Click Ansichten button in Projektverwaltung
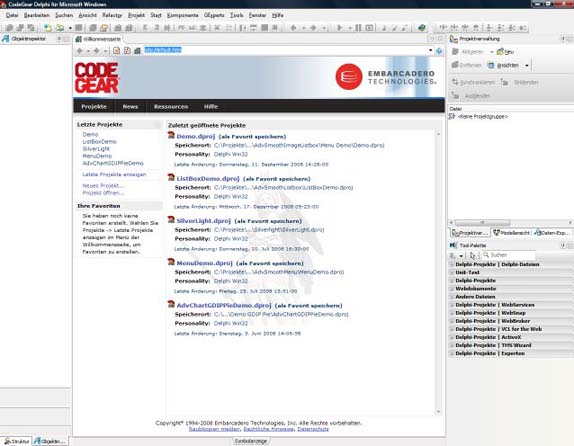Screen dimensions: 574x446 [503, 65]
